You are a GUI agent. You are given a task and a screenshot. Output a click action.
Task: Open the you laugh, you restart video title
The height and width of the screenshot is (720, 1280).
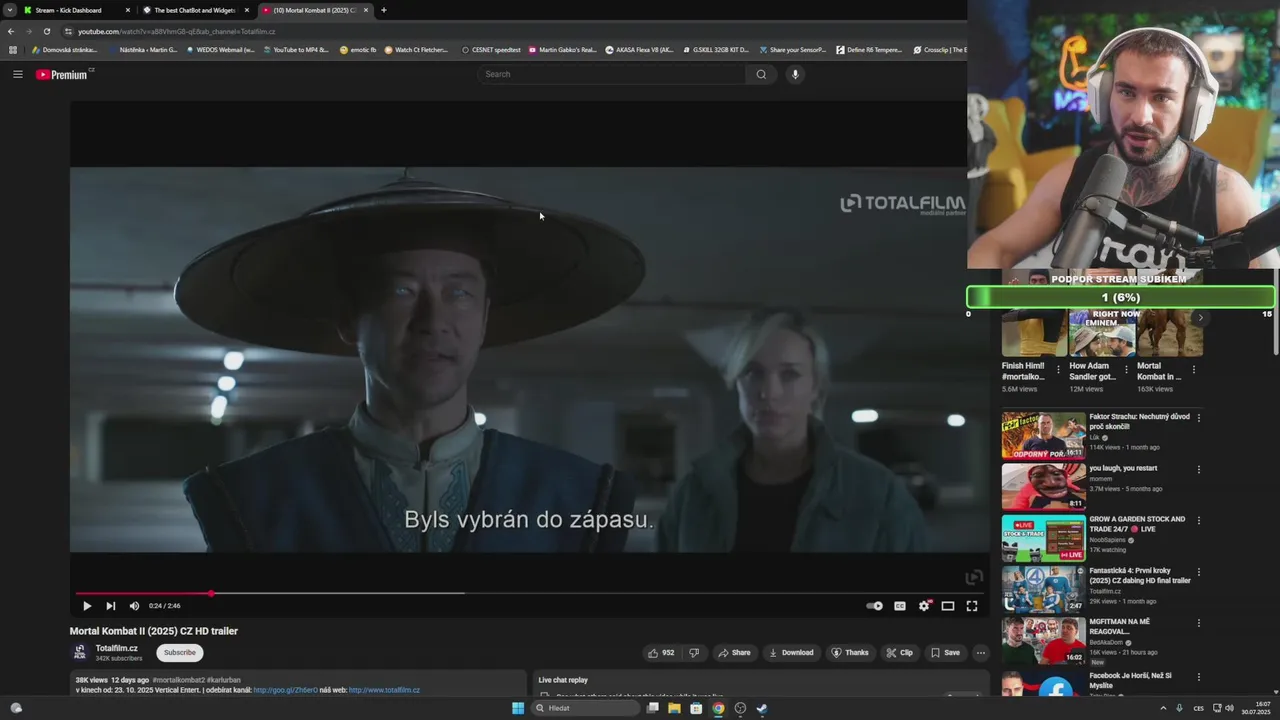1123,468
